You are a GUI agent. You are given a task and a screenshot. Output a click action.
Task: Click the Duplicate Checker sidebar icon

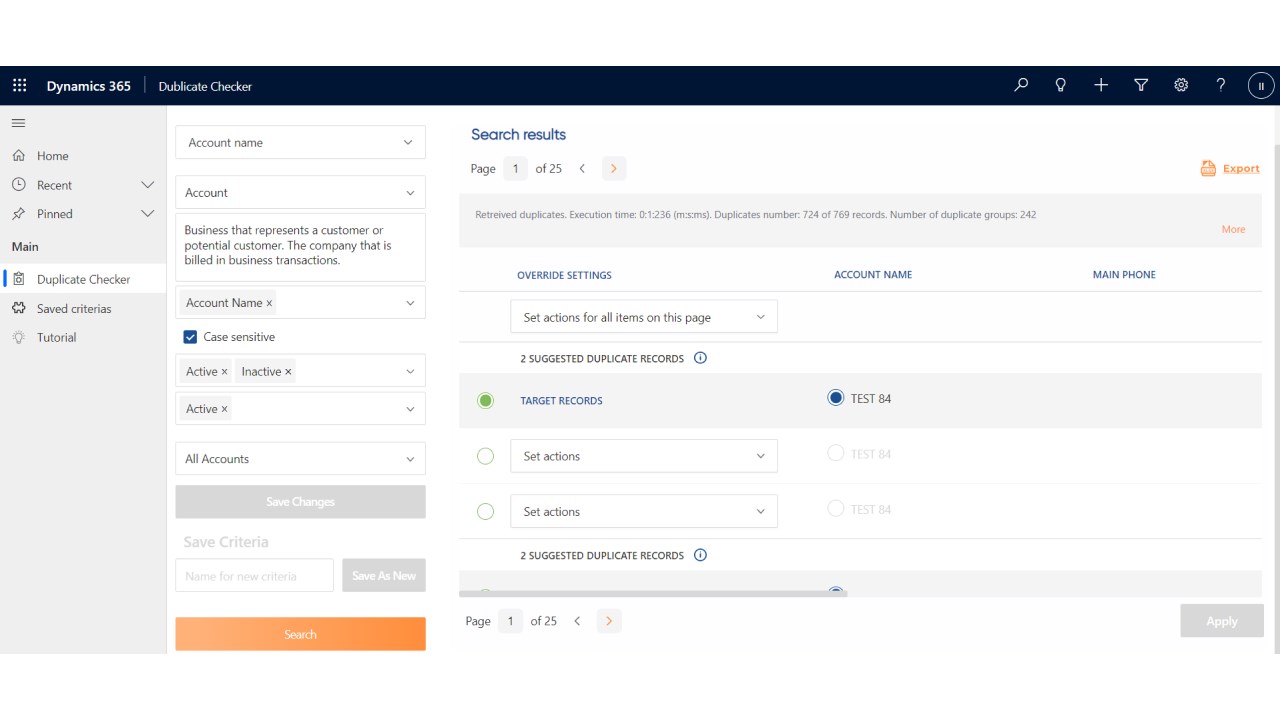pyautogui.click(x=18, y=279)
